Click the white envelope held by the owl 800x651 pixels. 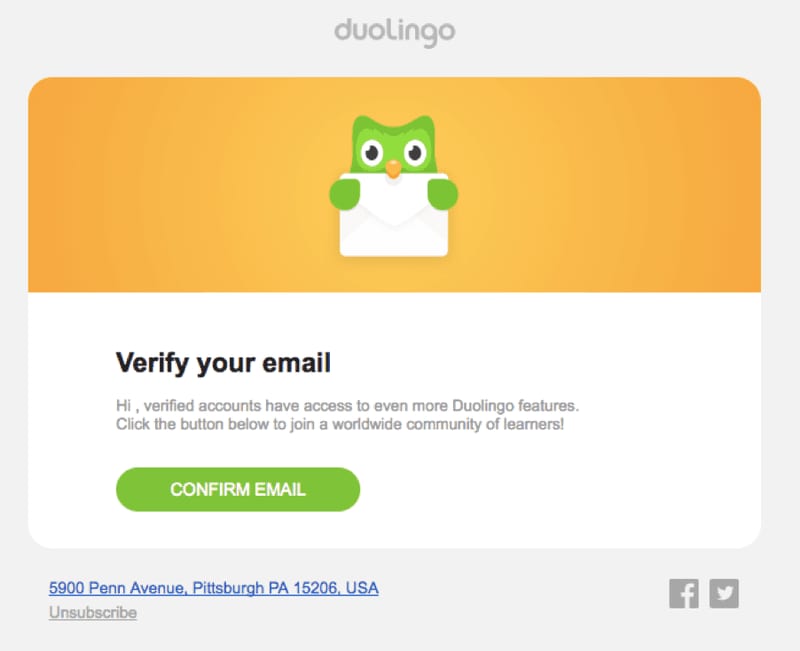(x=394, y=216)
